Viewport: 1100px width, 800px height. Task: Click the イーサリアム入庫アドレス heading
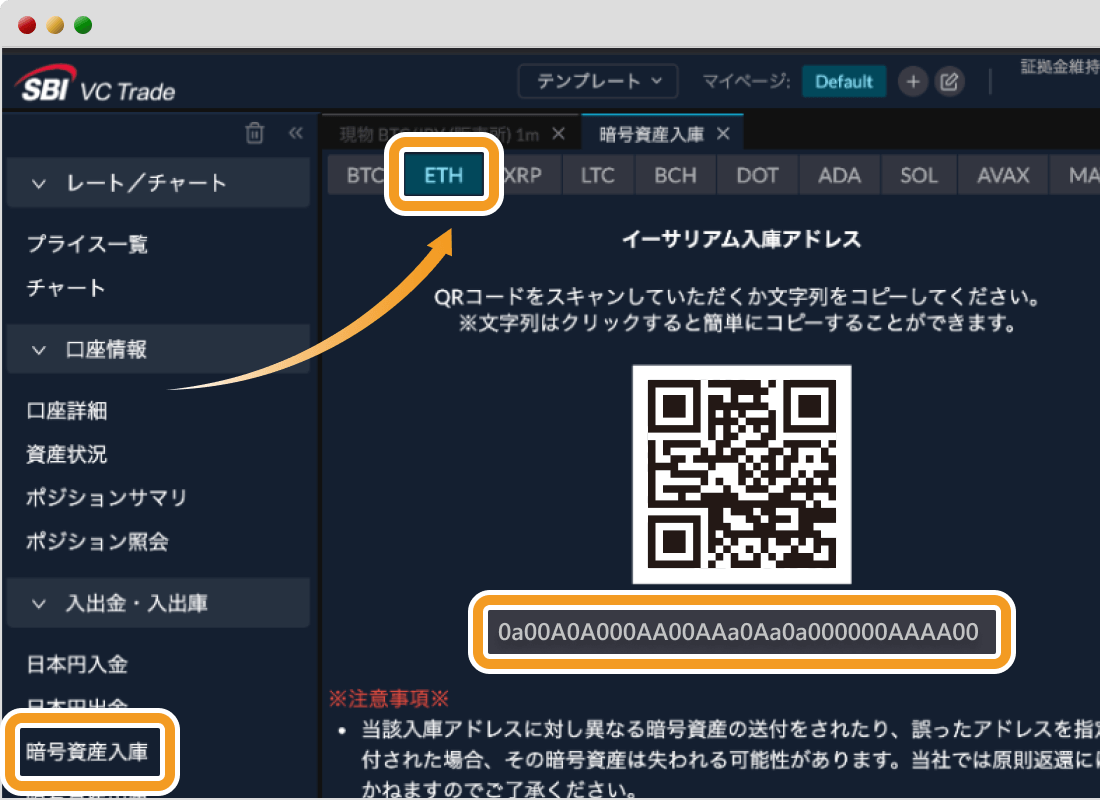(x=742, y=239)
